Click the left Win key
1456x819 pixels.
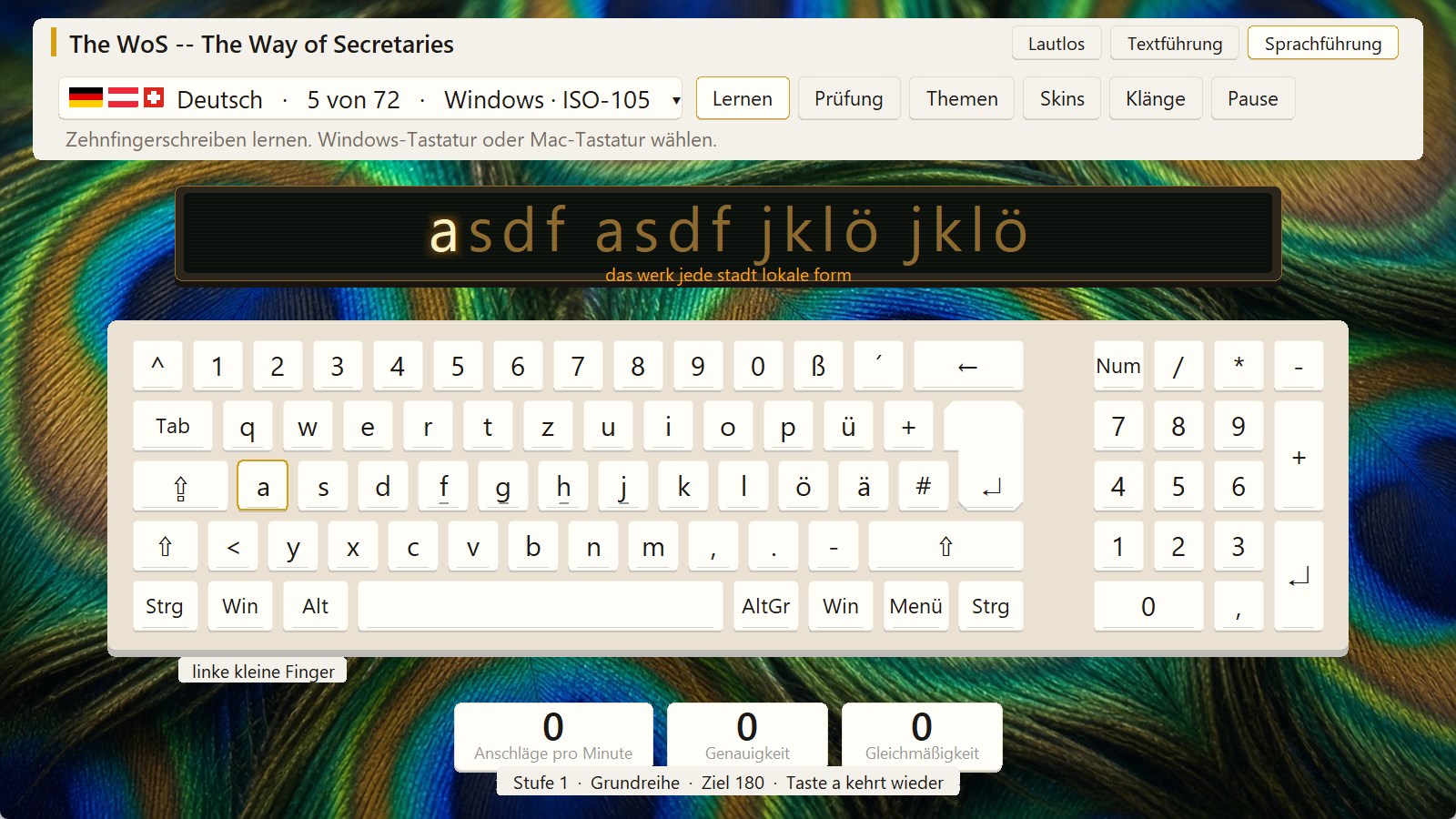pyautogui.click(x=240, y=606)
